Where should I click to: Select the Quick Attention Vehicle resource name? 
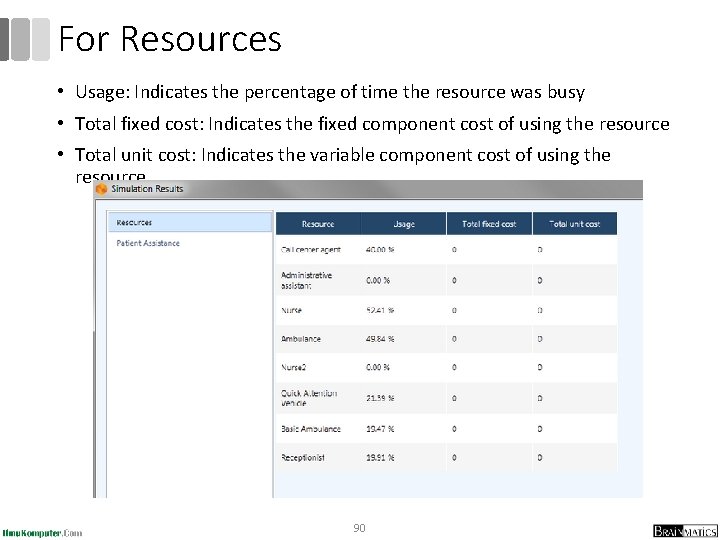(309, 398)
